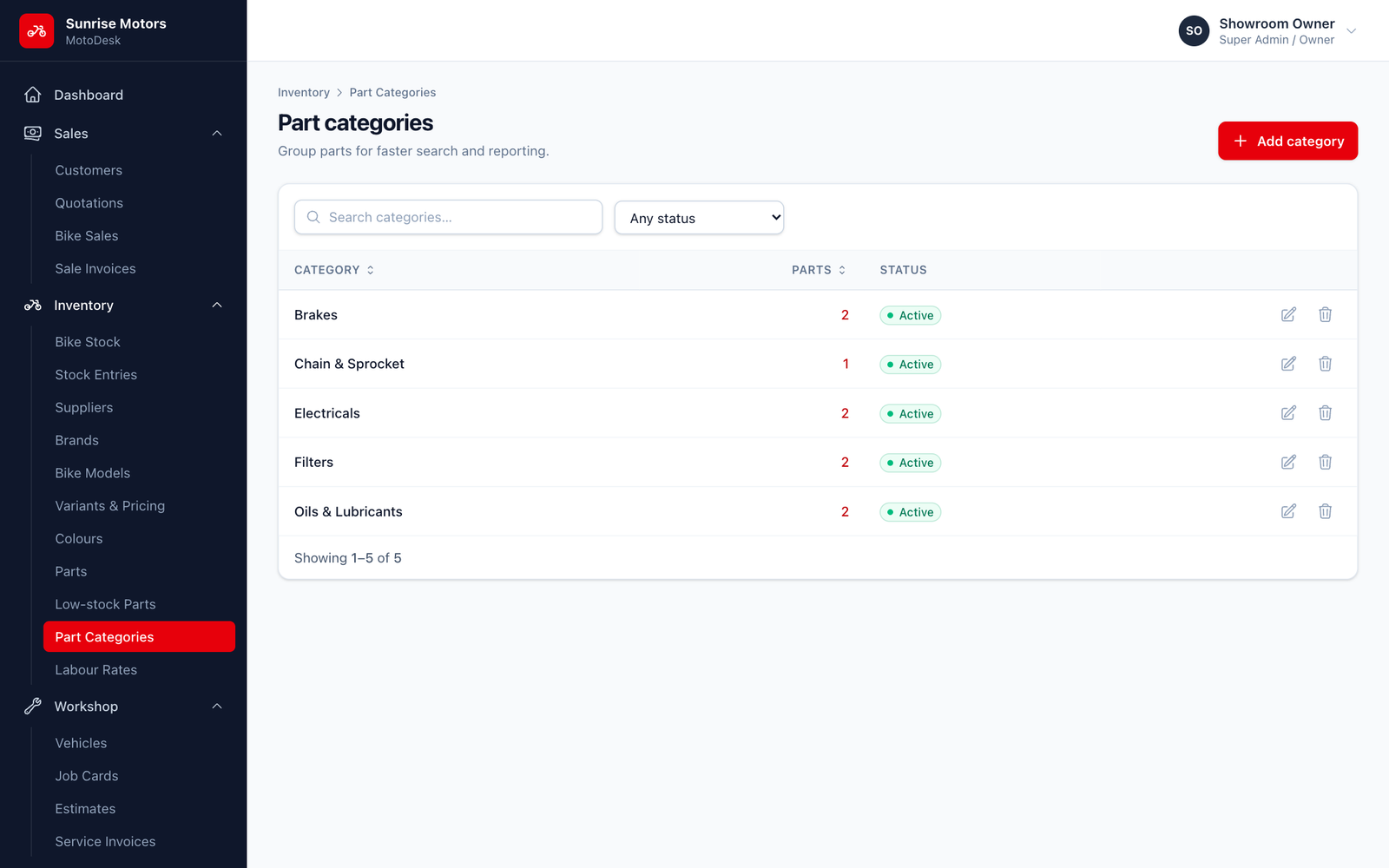Screen dimensions: 1389x868
Task: Sort table by Parts column
Action: tap(819, 270)
